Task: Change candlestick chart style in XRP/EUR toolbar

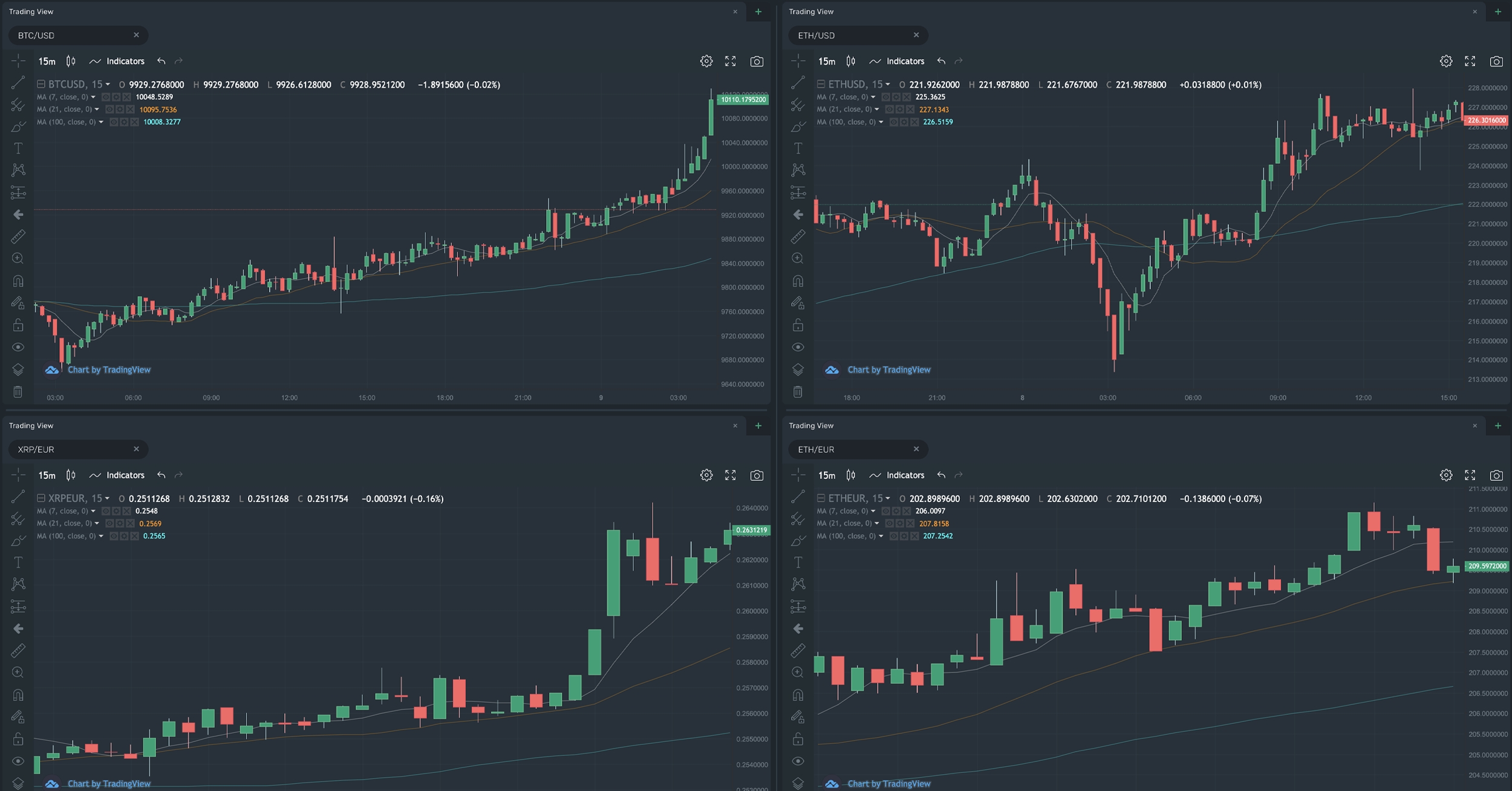Action: pos(71,475)
